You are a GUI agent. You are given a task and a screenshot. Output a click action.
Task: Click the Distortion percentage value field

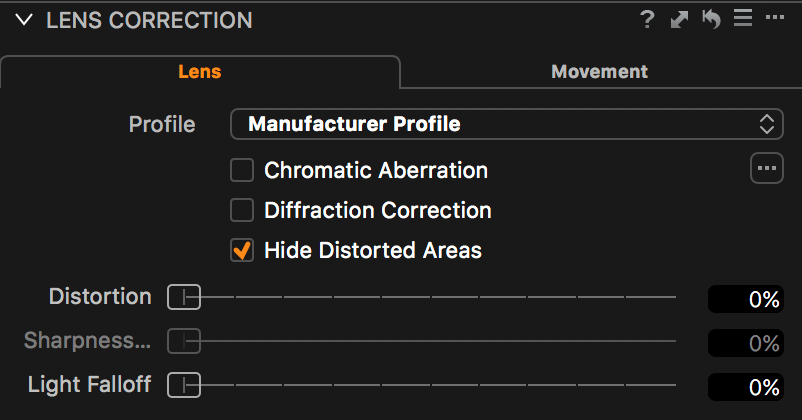746,299
